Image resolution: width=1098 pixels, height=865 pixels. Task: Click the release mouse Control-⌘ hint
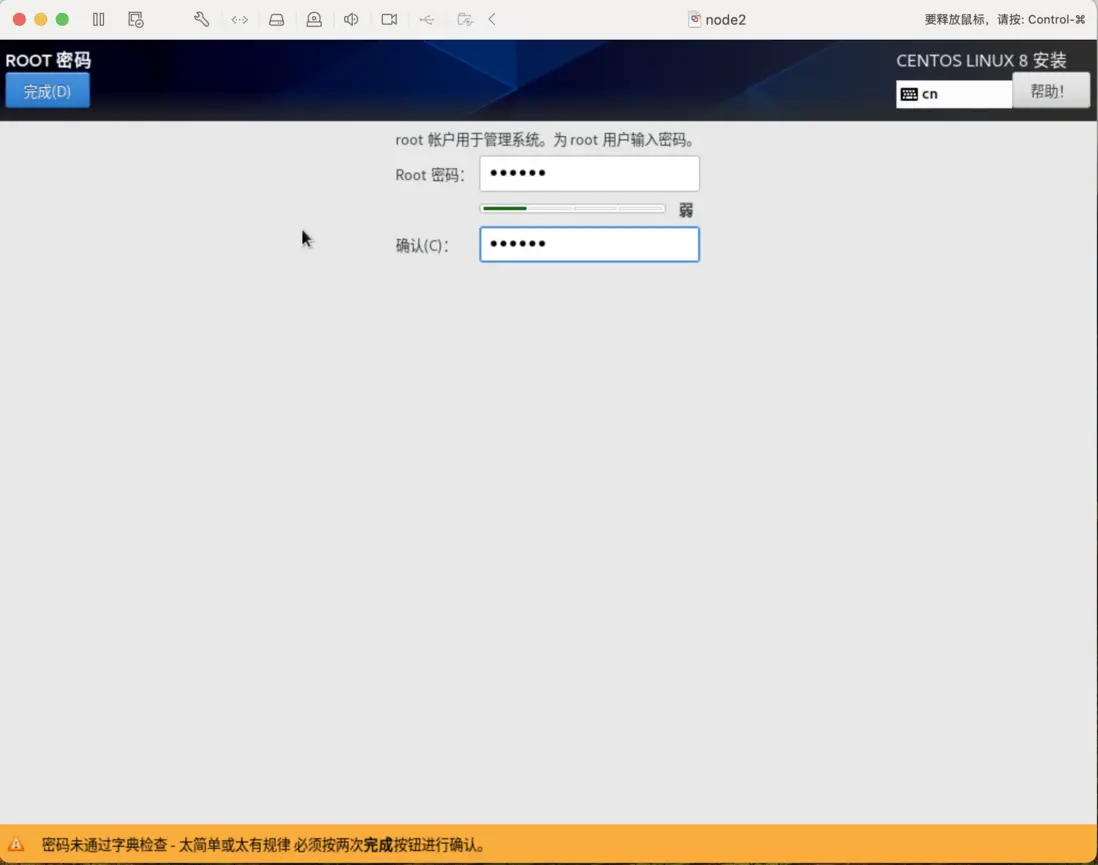coord(1005,20)
